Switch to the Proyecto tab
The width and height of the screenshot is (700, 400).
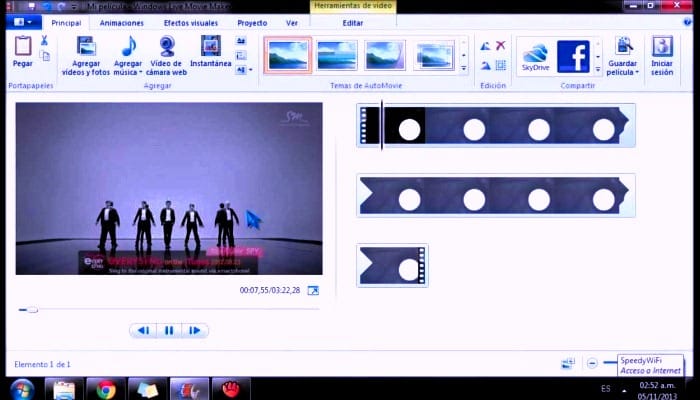tap(252, 23)
